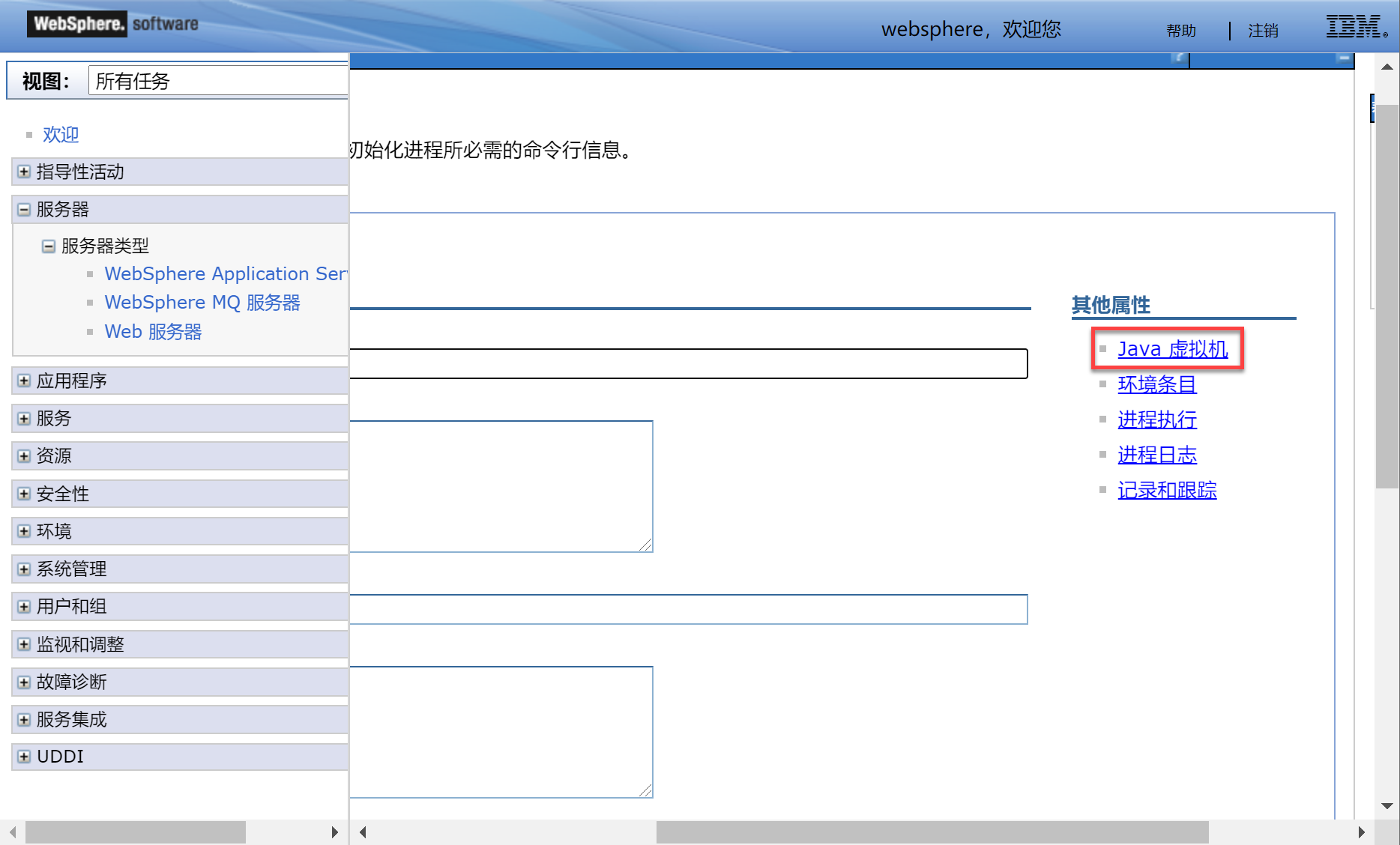1400x845 pixels.
Task: Click the lower multi-line text area
Action: coord(501,733)
